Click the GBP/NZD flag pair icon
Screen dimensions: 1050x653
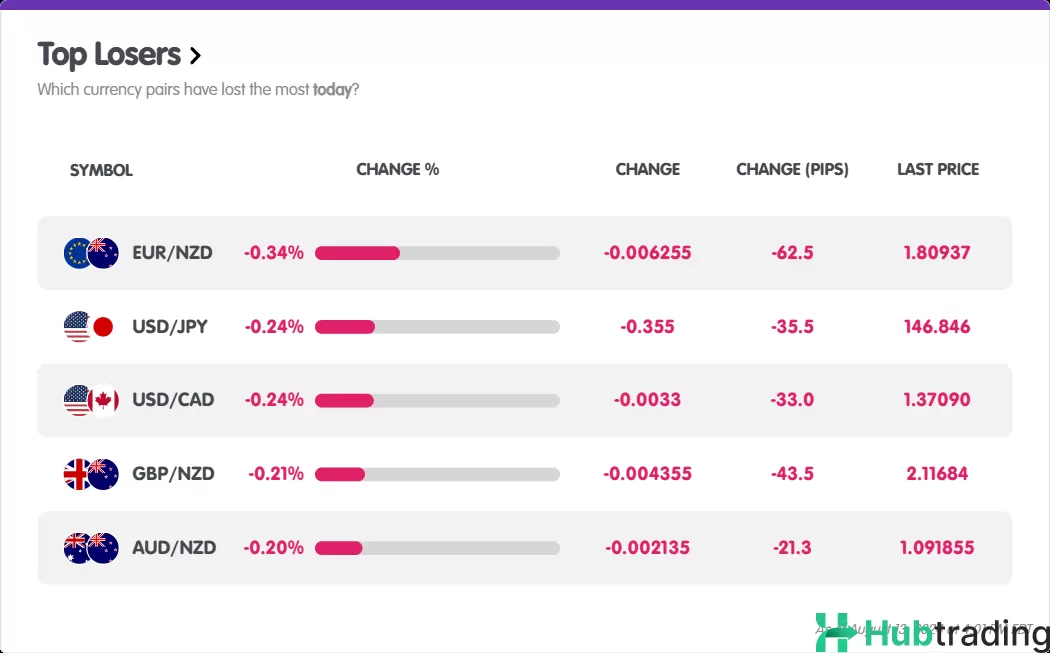click(91, 474)
